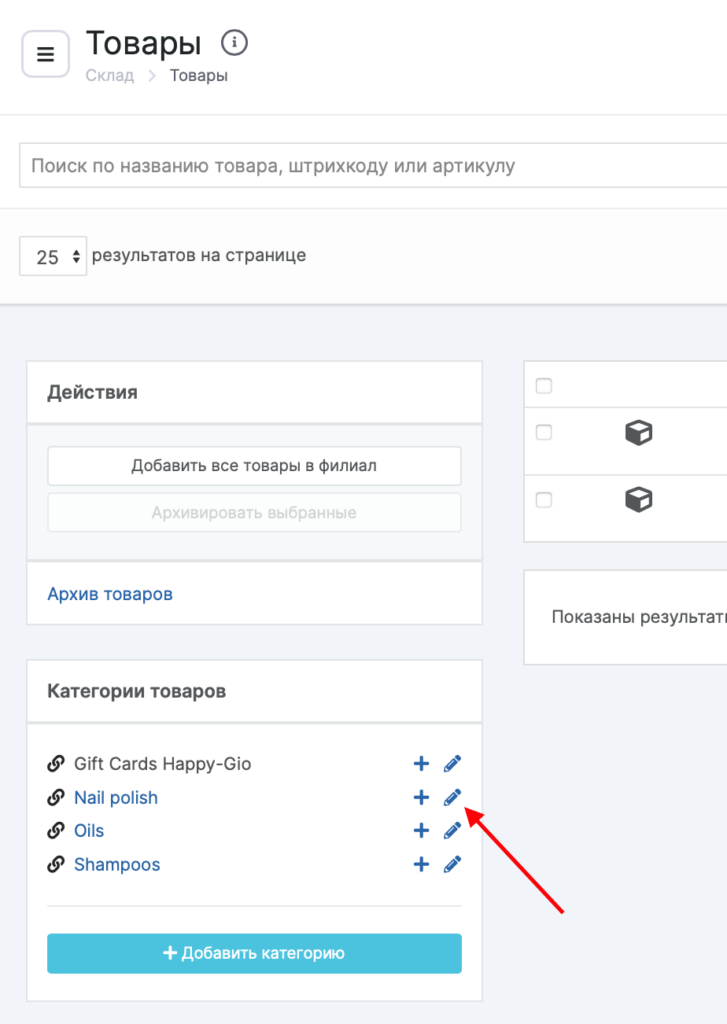The width and height of the screenshot is (727, 1024).
Task: Open the Shampoos category link
Action: click(x=117, y=864)
